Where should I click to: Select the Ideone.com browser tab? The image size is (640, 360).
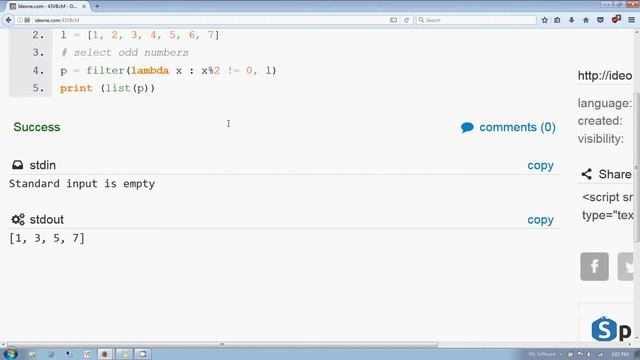47,6
